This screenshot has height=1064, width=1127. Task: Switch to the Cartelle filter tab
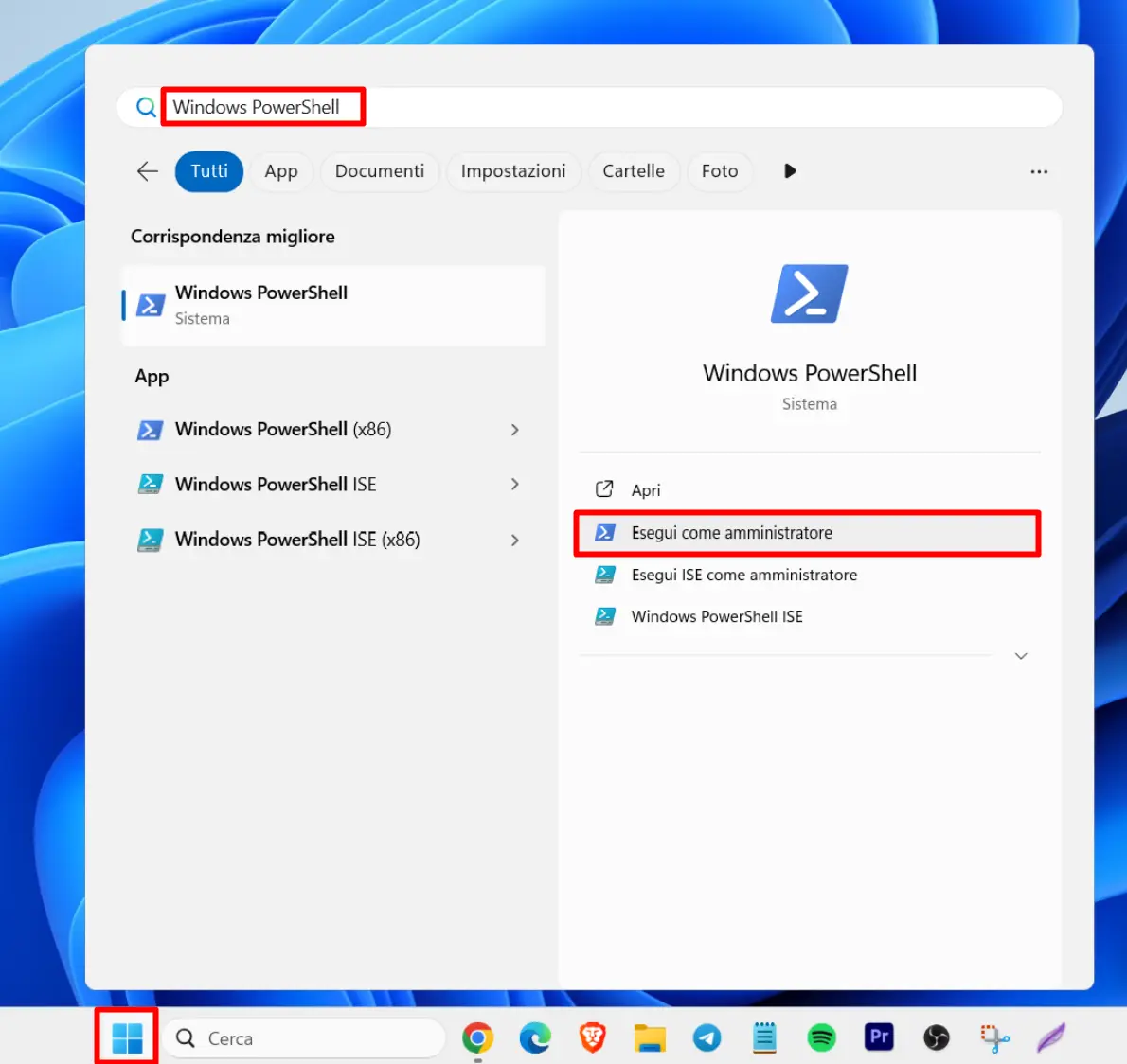pos(634,171)
